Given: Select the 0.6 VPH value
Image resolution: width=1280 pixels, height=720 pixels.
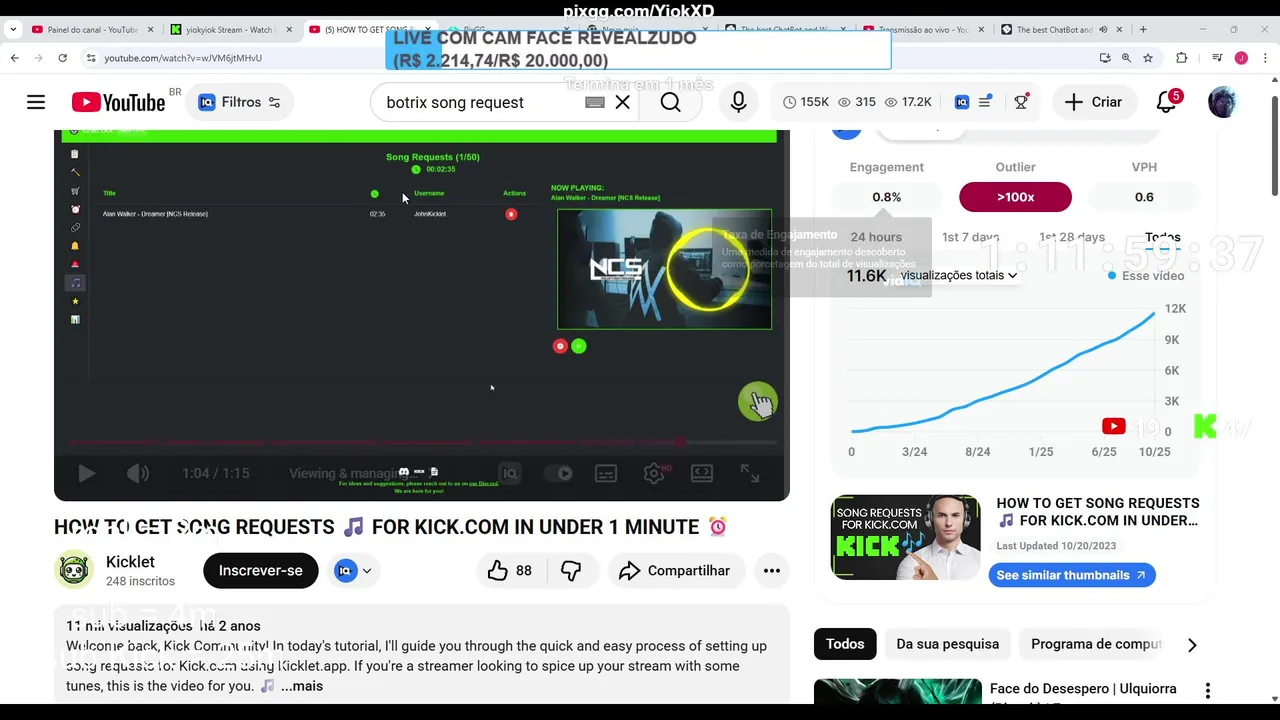Looking at the screenshot, I should pos(1144,197).
